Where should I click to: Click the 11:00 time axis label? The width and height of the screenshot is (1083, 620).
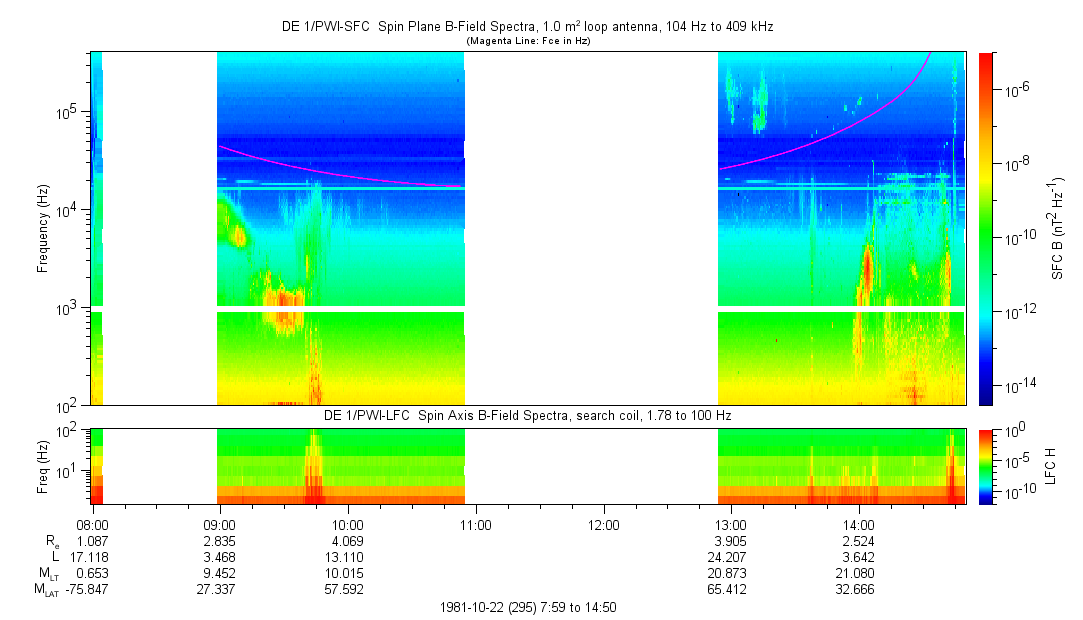[x=476, y=524]
